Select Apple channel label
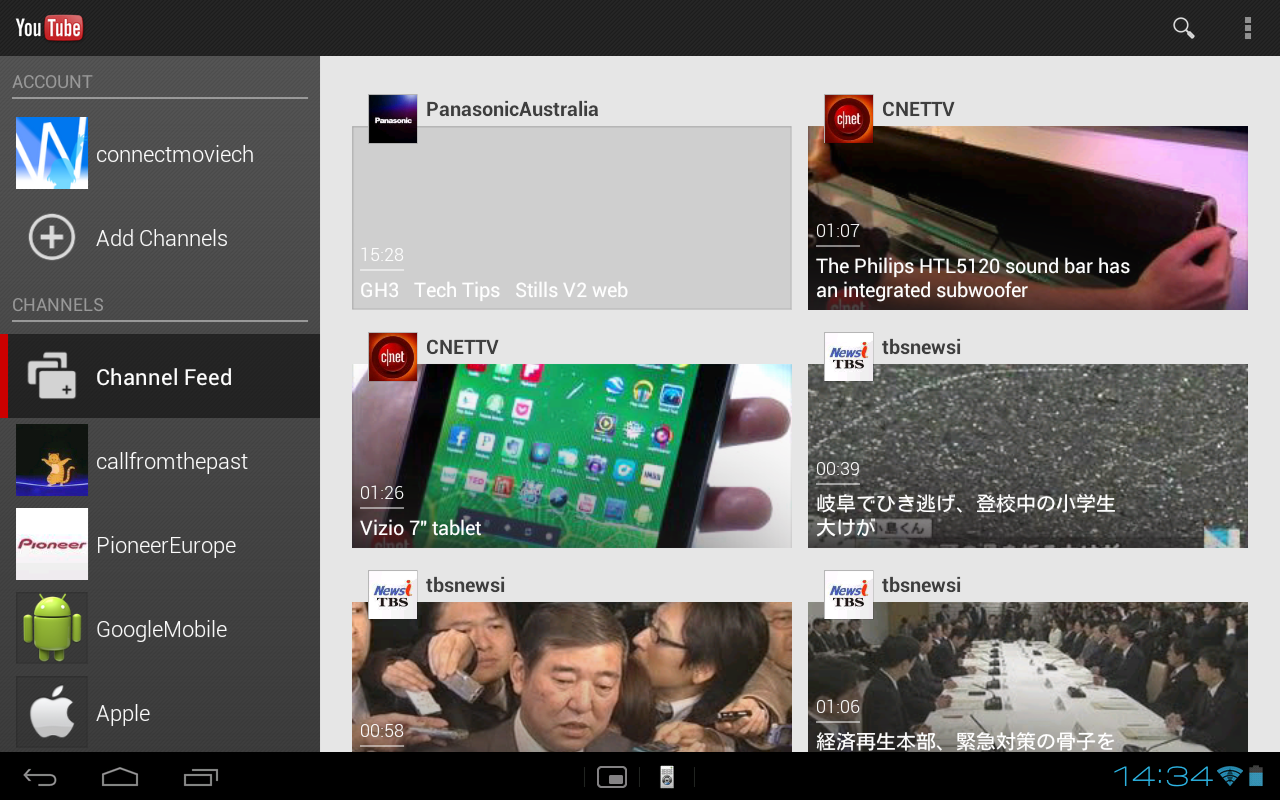 pyautogui.click(x=123, y=713)
